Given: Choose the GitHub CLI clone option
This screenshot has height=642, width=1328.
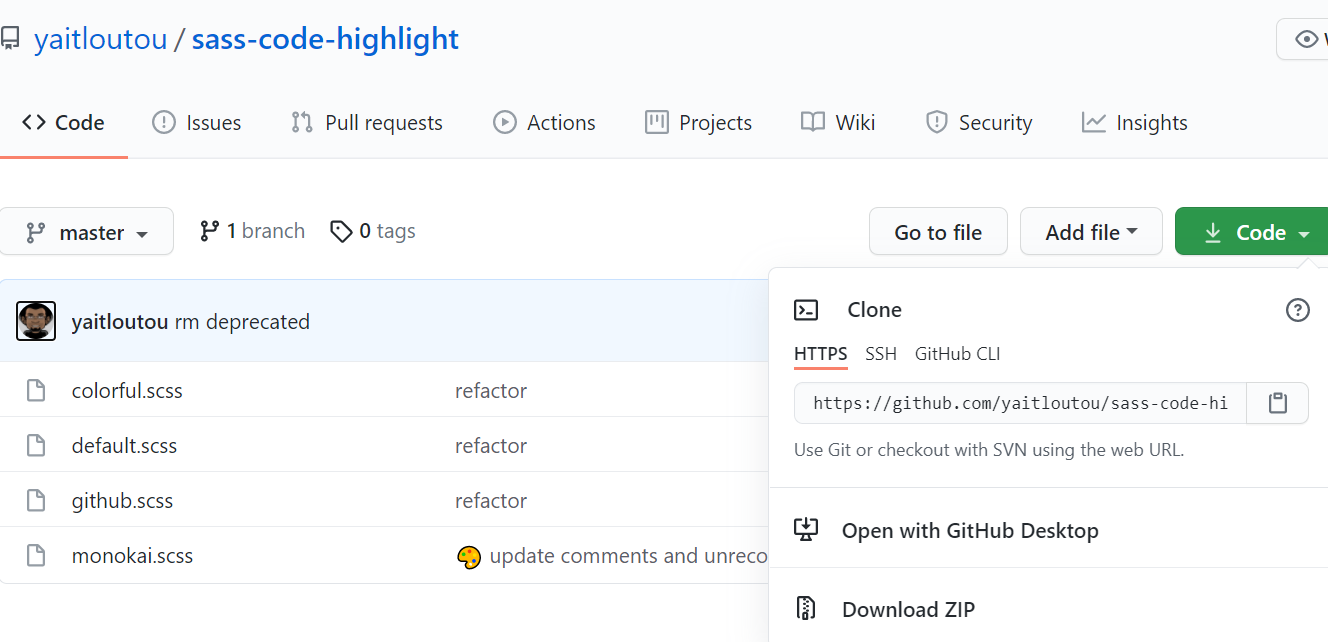Looking at the screenshot, I should pos(957,354).
